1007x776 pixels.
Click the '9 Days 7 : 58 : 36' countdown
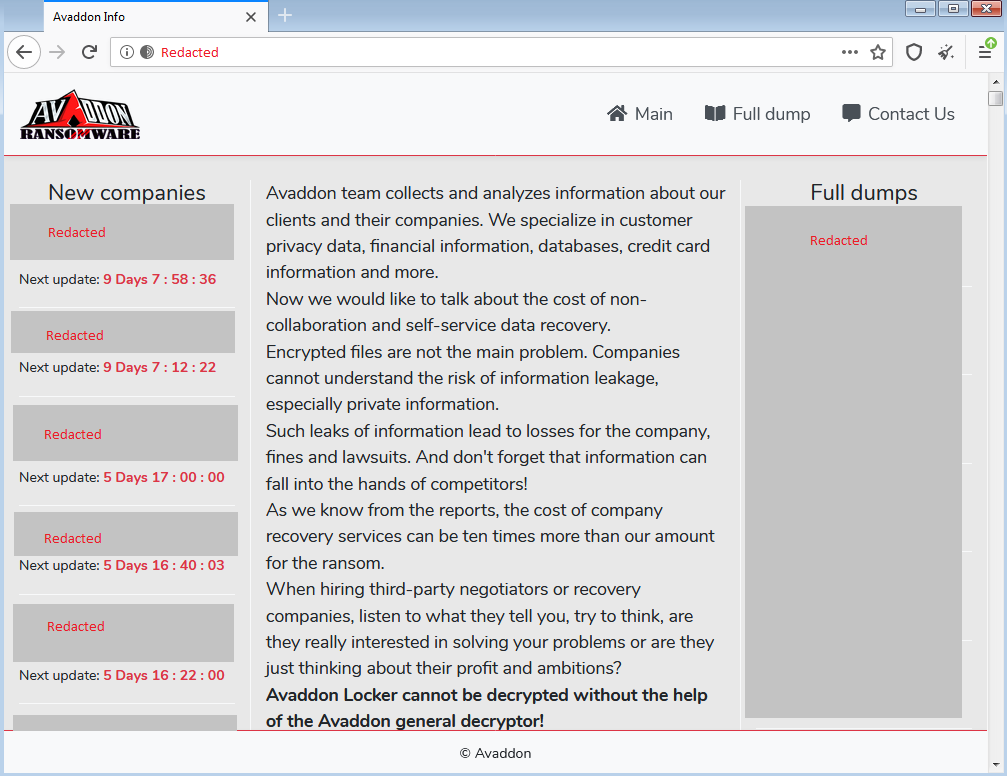160,279
